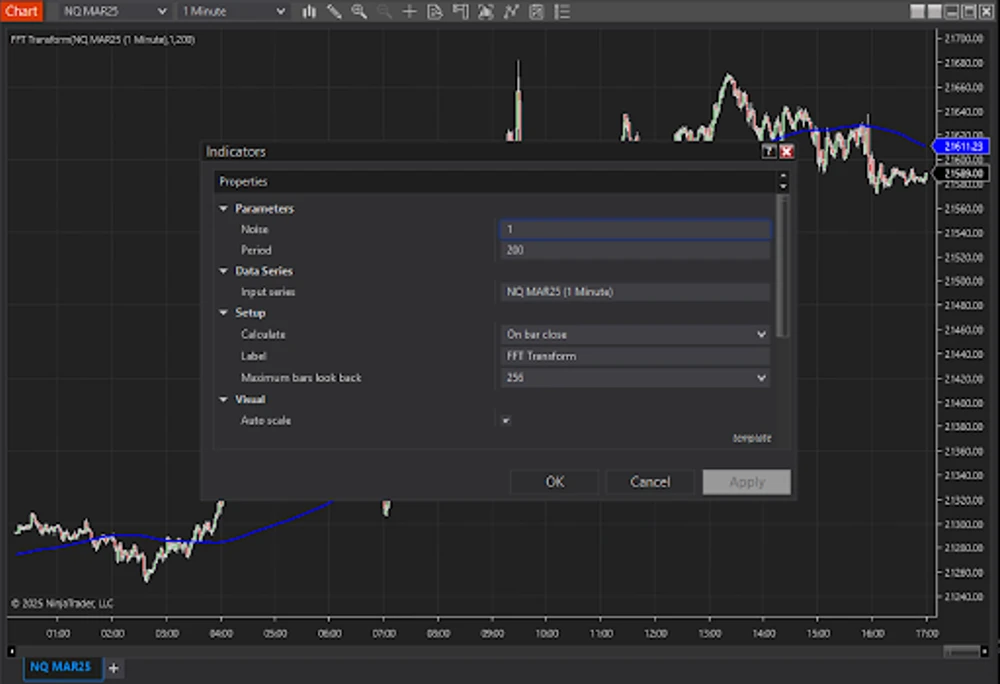Select the NQ MAR25 chart tab

click(x=61, y=667)
